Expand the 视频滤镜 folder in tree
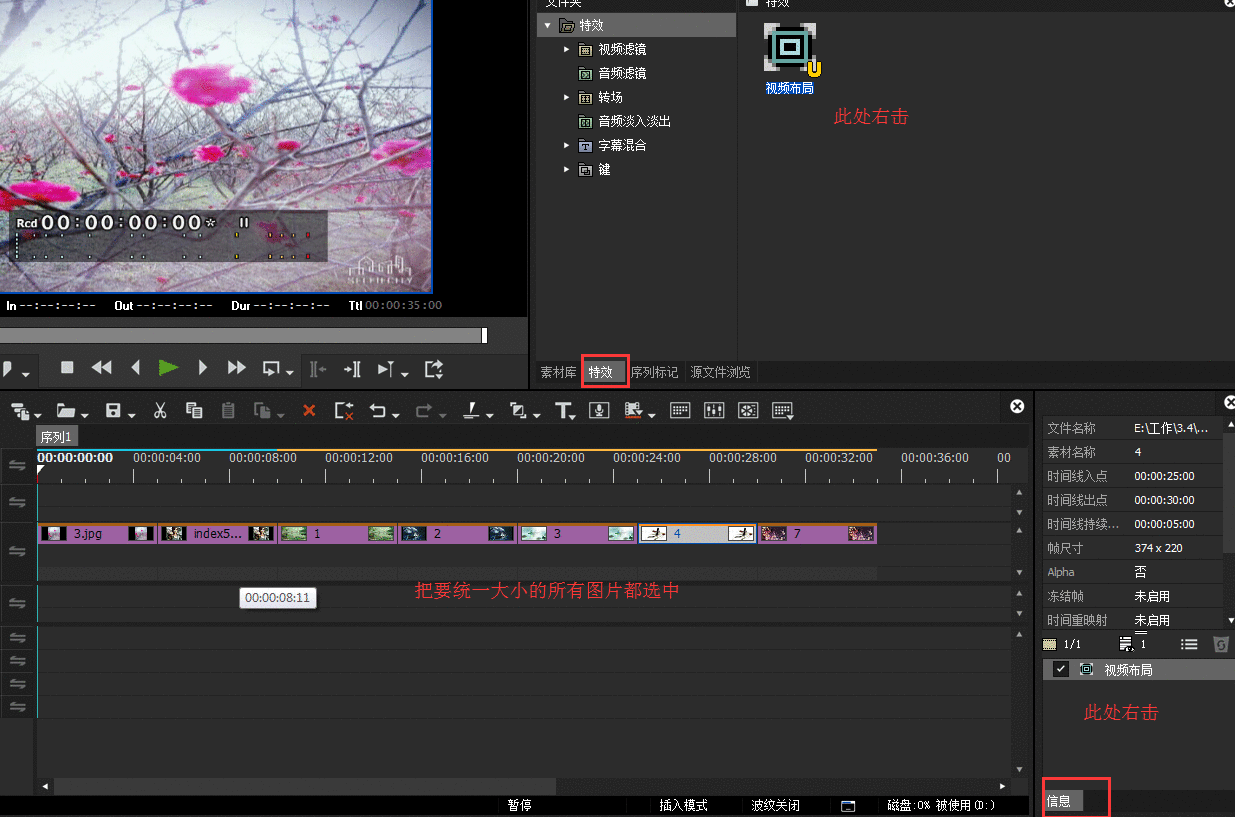This screenshot has width=1235, height=817. coord(566,49)
